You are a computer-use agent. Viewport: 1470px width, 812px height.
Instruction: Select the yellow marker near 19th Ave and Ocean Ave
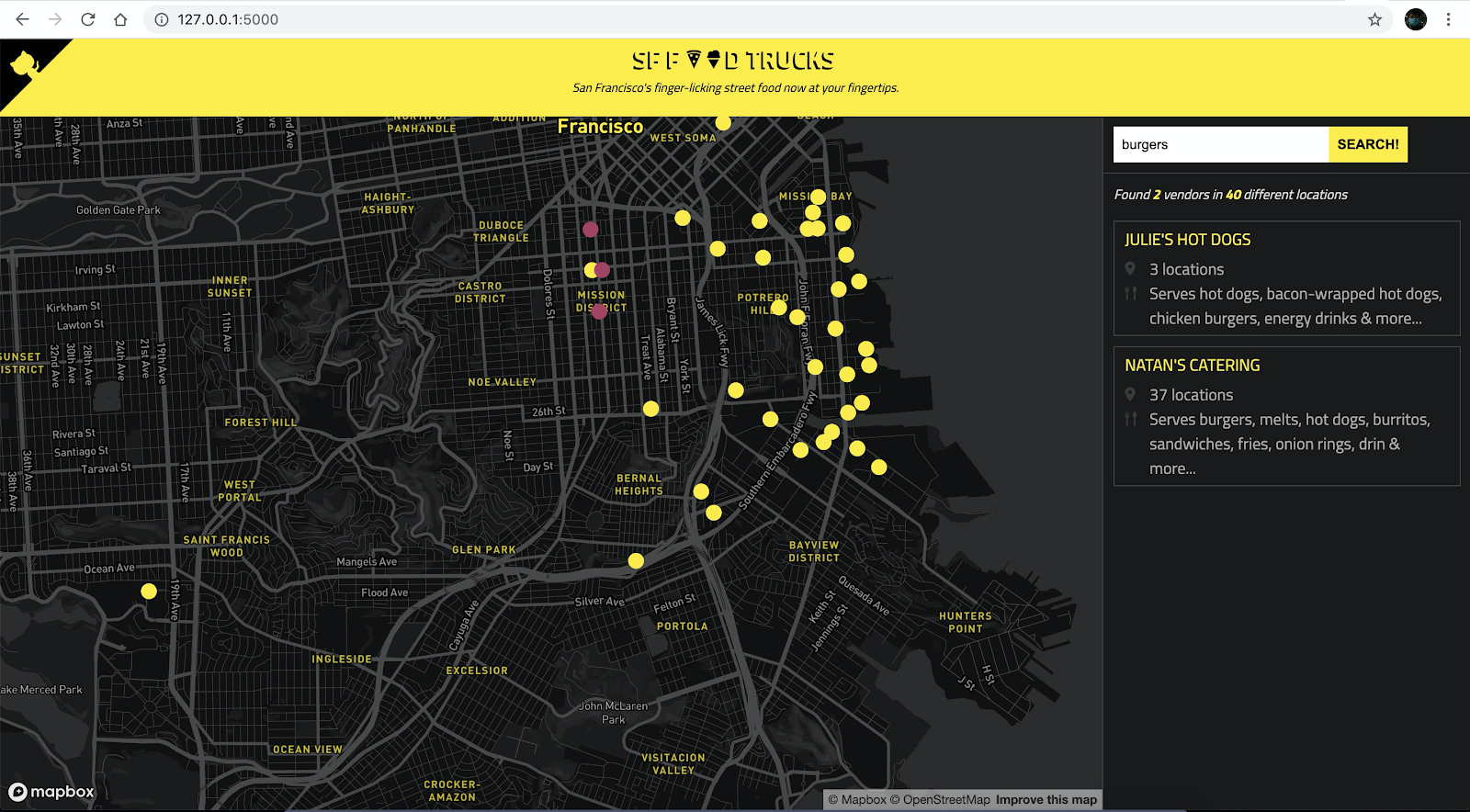click(149, 592)
